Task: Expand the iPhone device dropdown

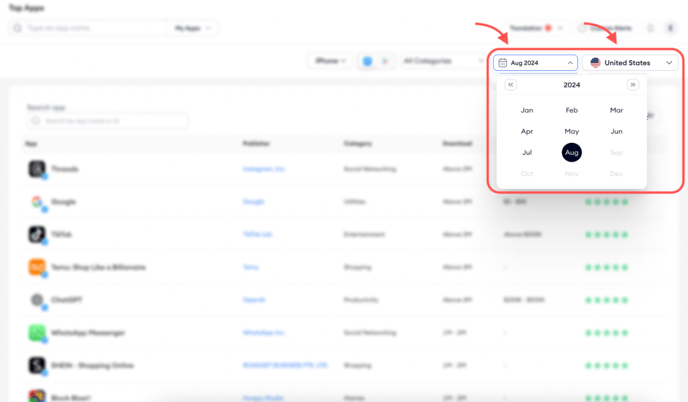Action: click(330, 62)
